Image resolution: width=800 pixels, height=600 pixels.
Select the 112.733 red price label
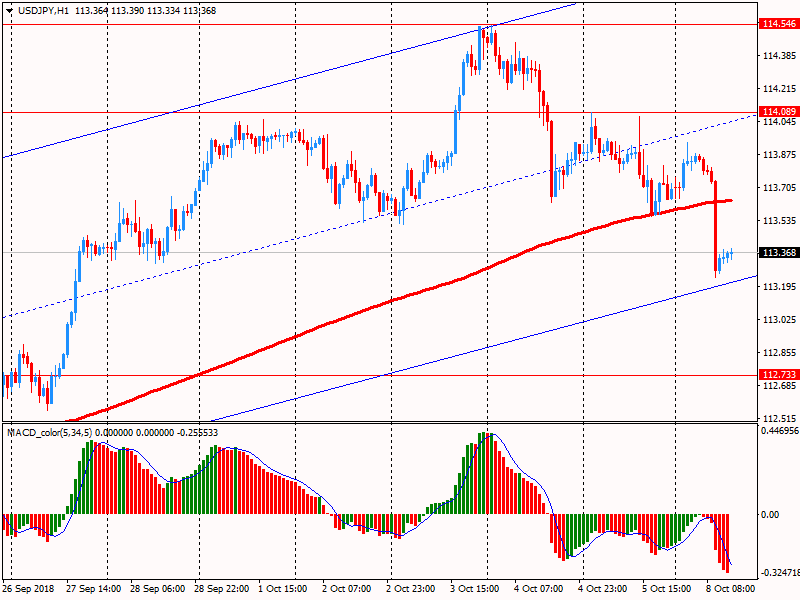click(779, 375)
